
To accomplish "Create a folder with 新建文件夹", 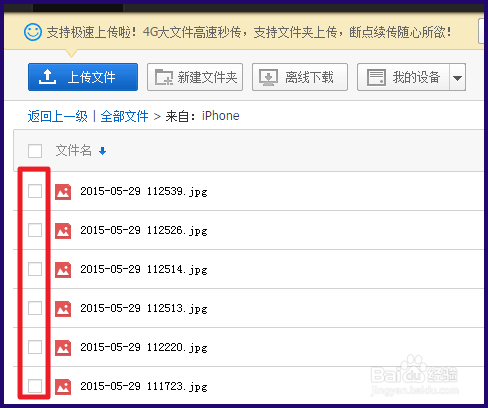I will pos(195,77).
